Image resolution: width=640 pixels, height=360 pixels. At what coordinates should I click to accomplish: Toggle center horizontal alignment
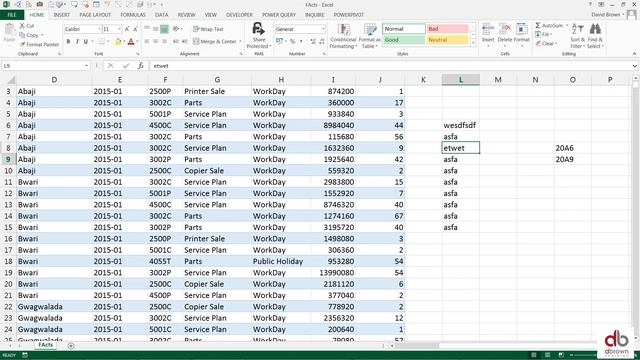(156, 41)
